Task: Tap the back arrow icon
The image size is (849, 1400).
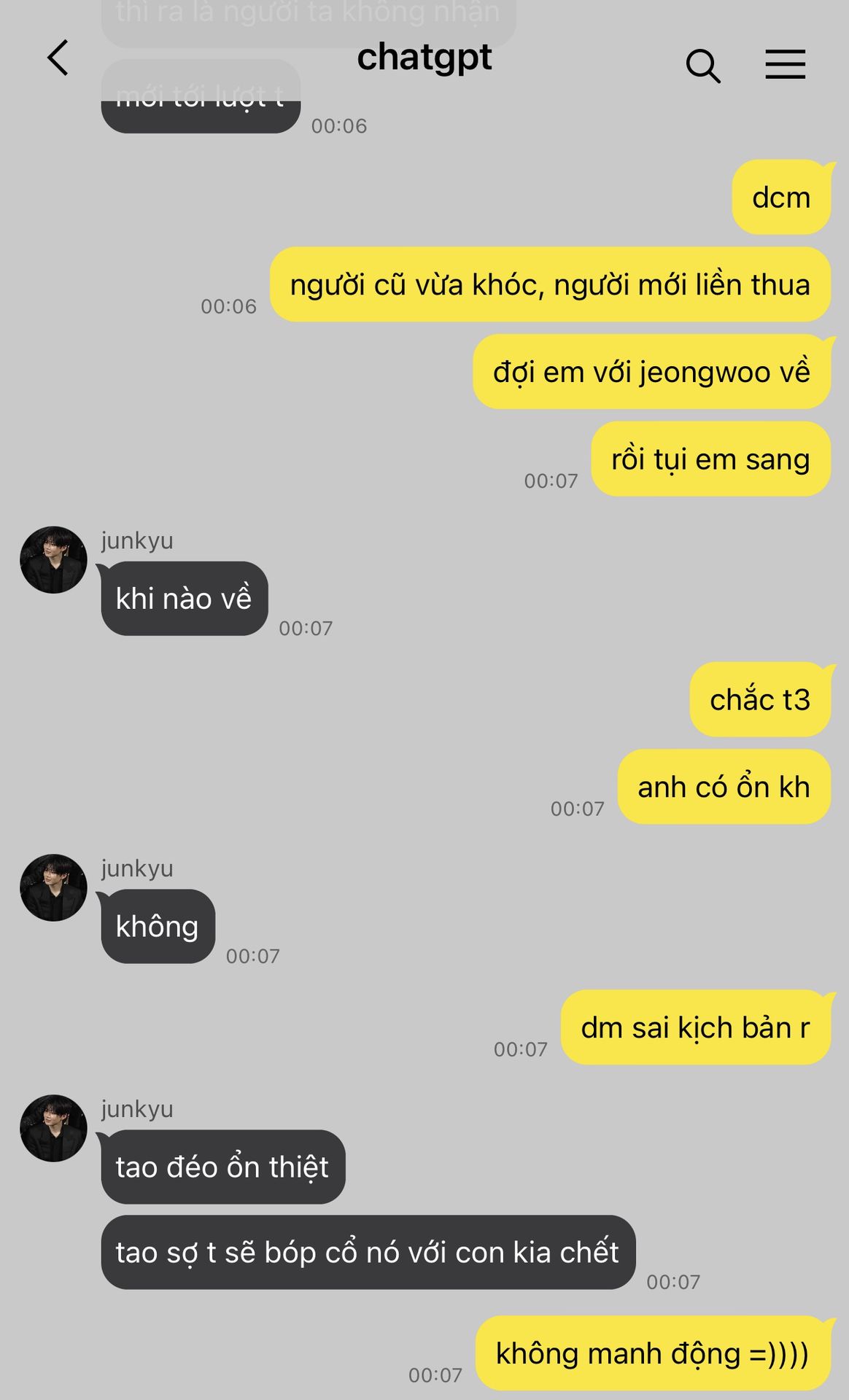Action: [x=58, y=58]
